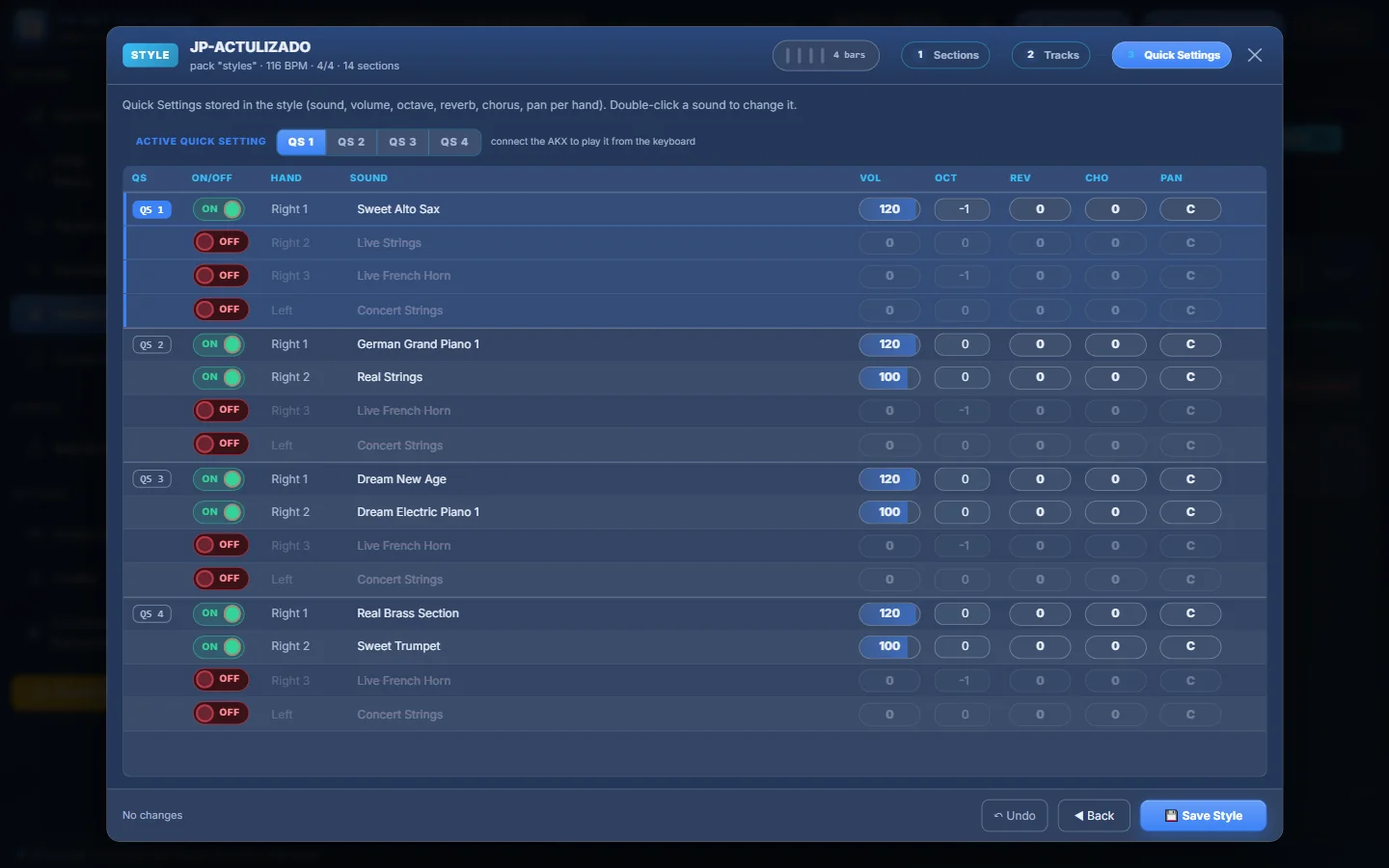Click the Undo button
Screen dimensions: 1389x868
coord(1015,816)
